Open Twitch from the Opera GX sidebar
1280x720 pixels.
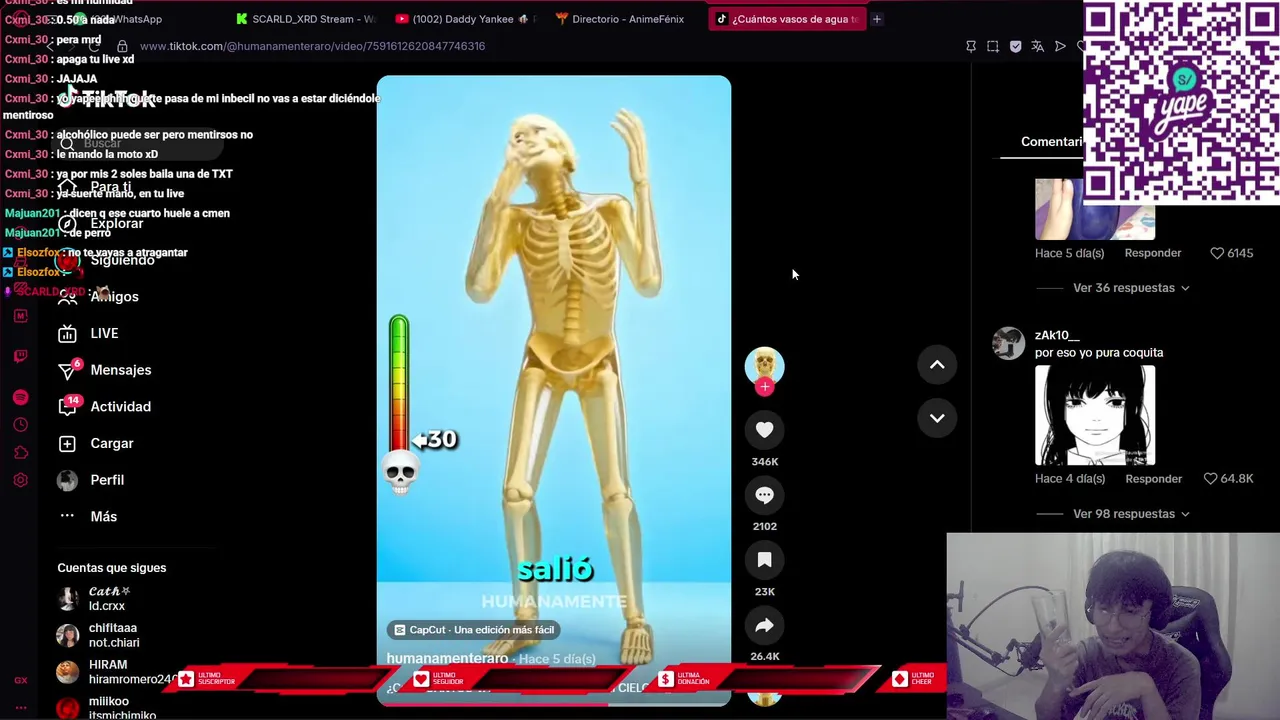[20, 356]
